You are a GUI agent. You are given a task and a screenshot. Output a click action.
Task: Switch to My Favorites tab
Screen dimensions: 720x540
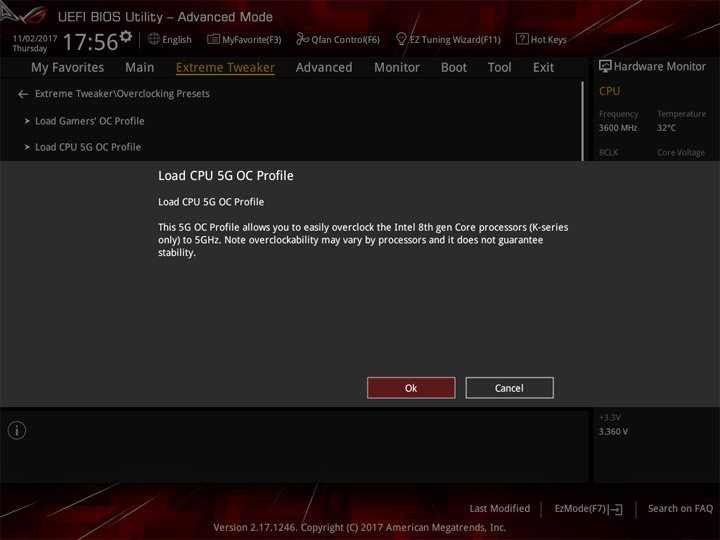(68, 68)
